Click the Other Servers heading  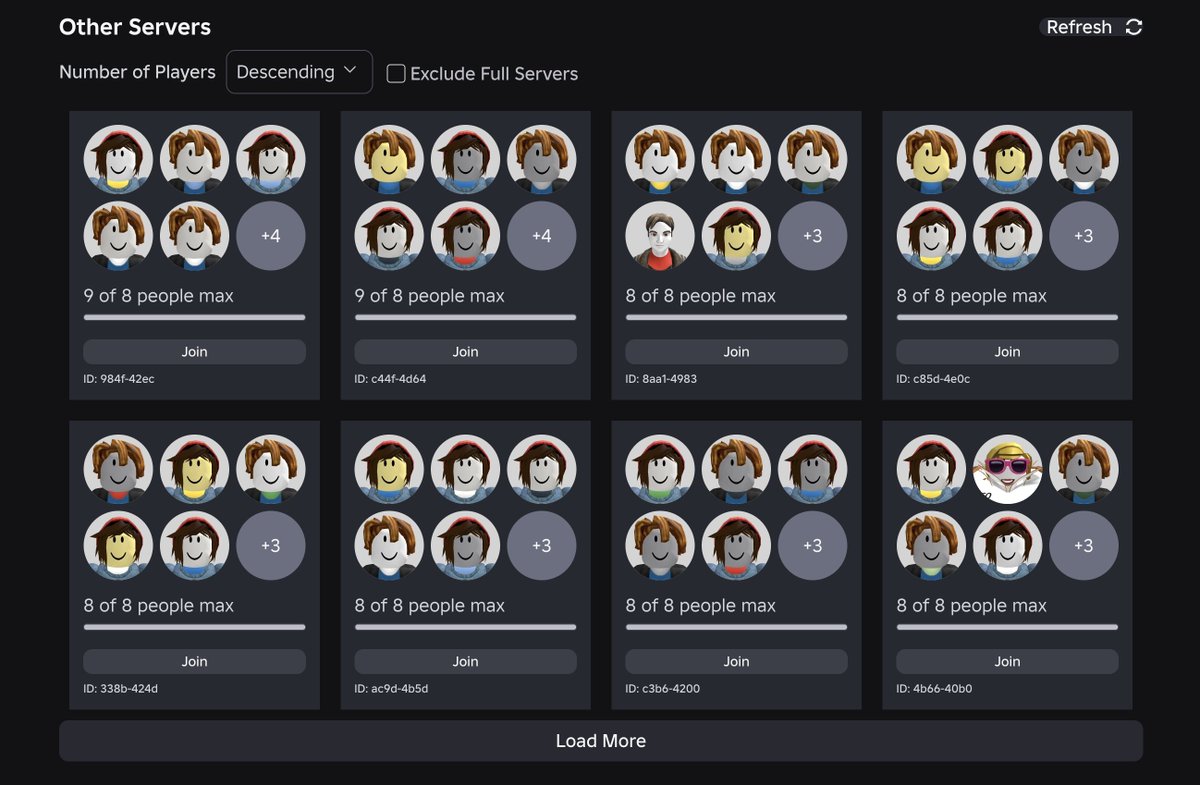click(135, 27)
